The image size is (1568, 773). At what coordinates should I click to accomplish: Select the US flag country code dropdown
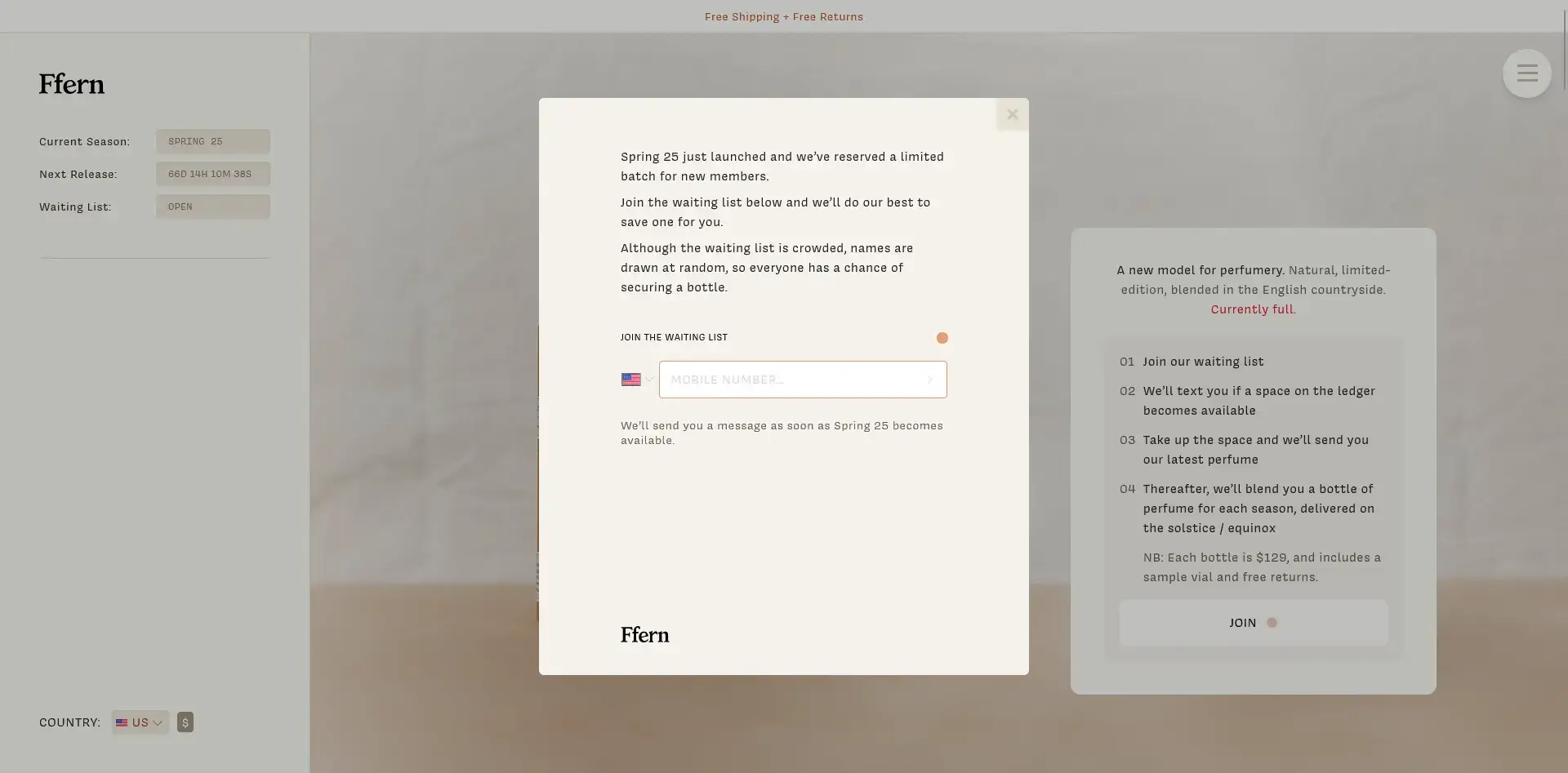637,380
